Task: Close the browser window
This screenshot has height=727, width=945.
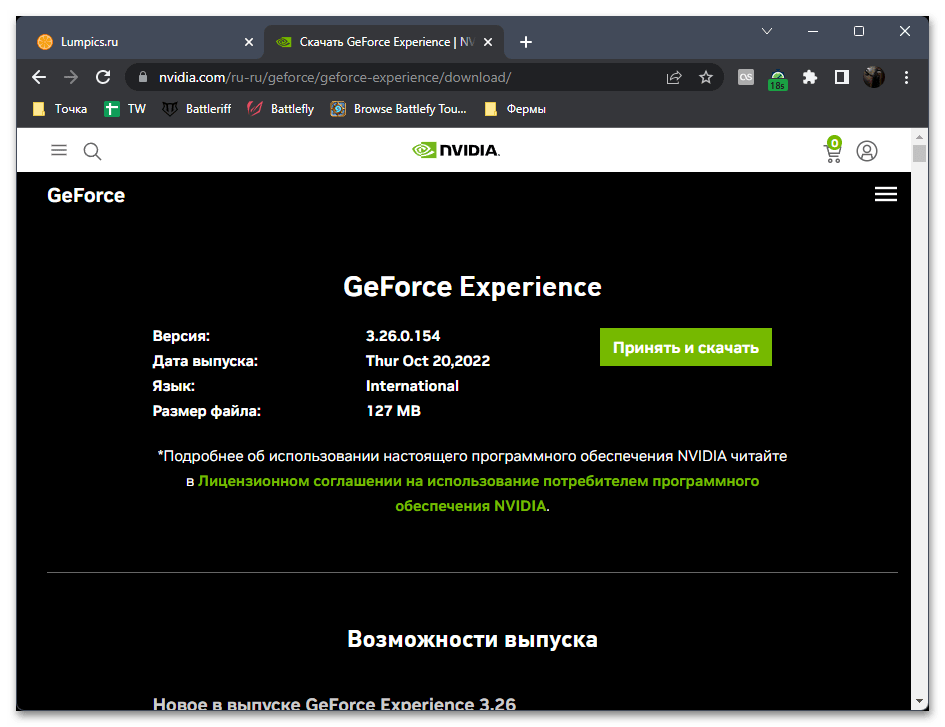Action: (x=905, y=31)
